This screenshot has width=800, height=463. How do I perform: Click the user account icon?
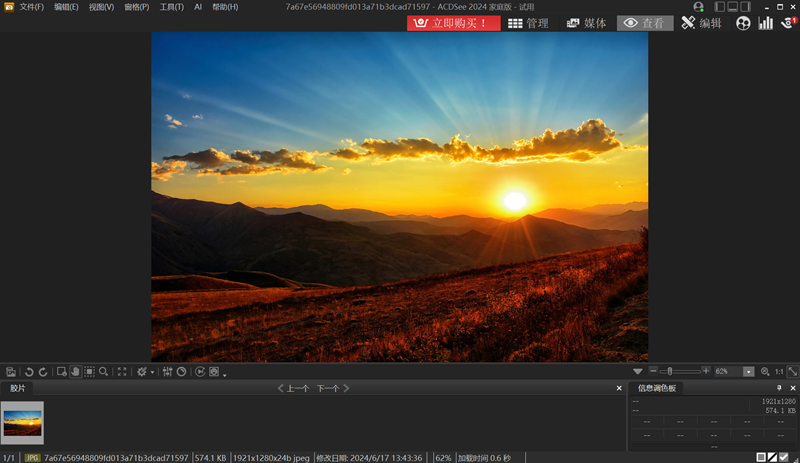698,7
